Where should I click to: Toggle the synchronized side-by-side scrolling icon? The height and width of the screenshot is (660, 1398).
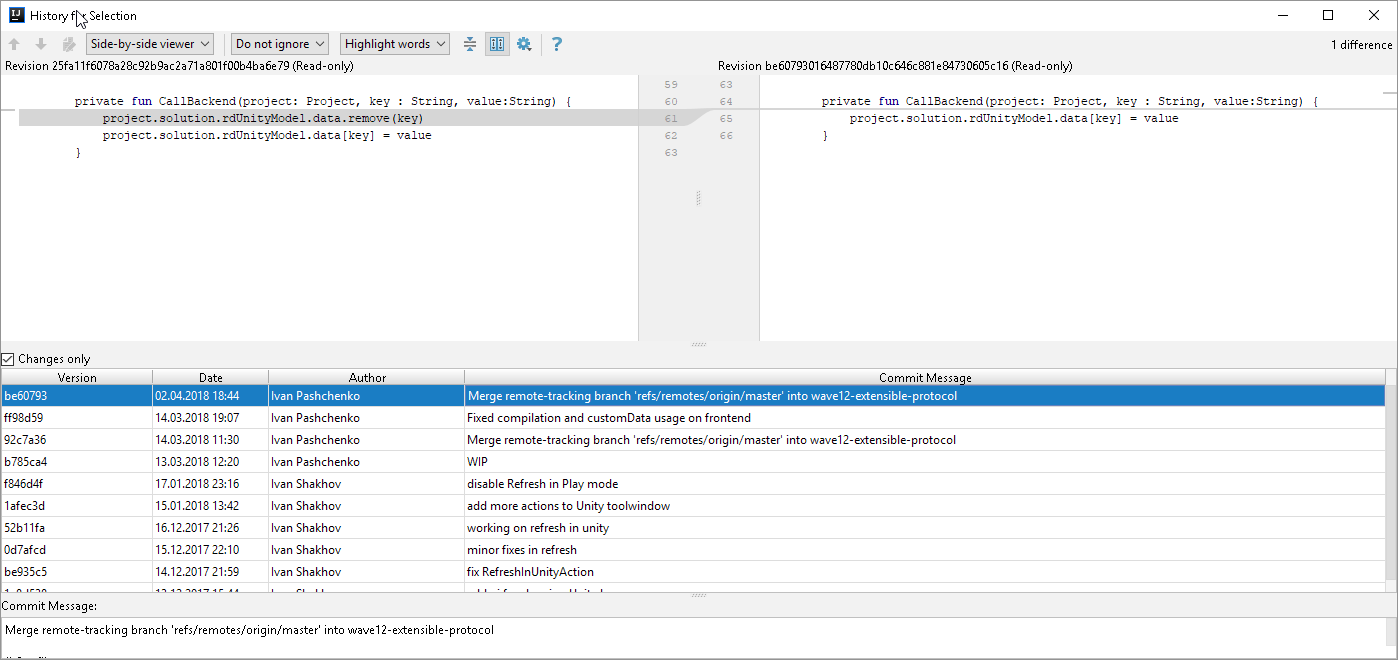click(x=496, y=43)
